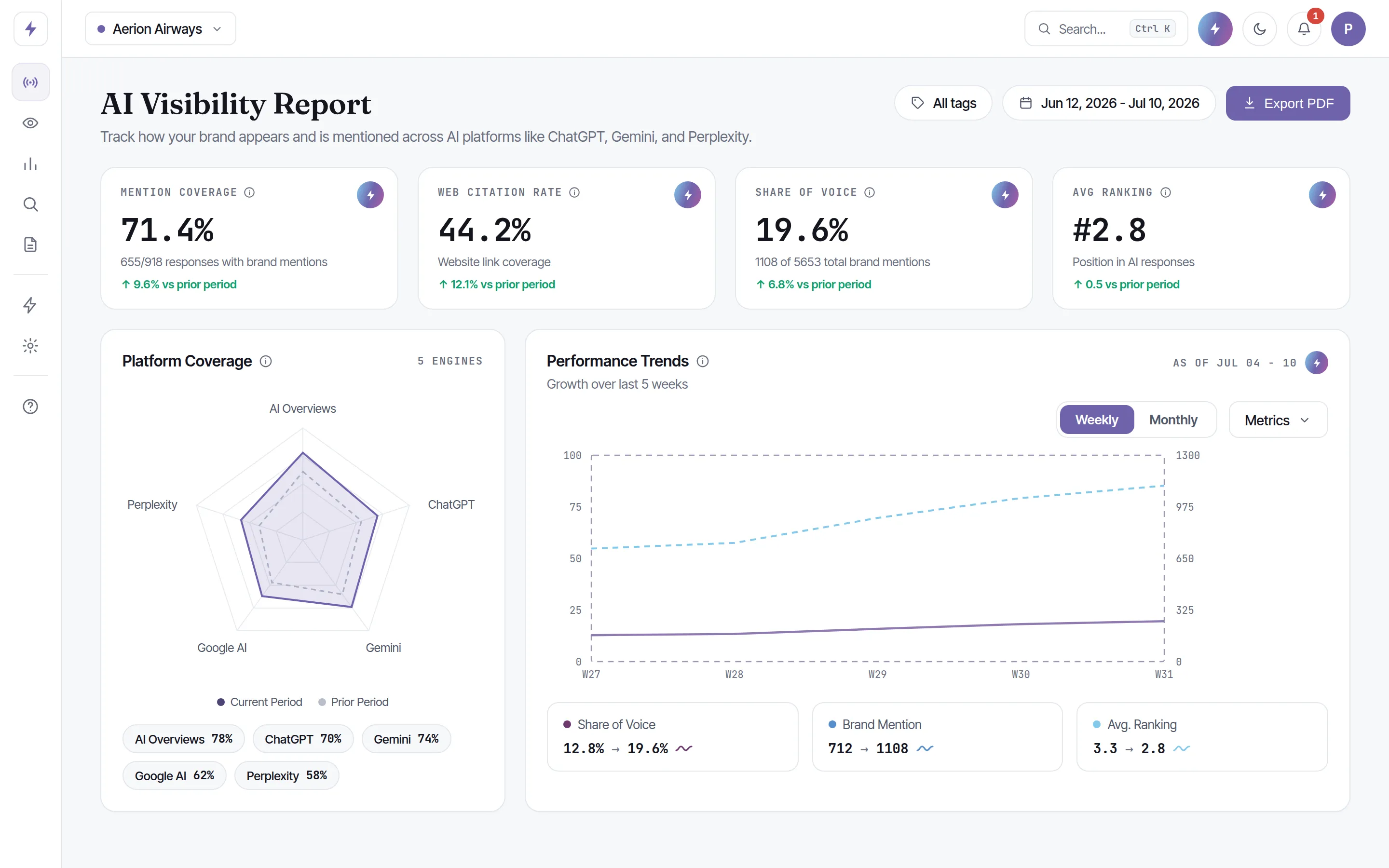Screen dimensions: 1389x868
Task: Click the 71.4% mention coverage value
Action: (167, 230)
